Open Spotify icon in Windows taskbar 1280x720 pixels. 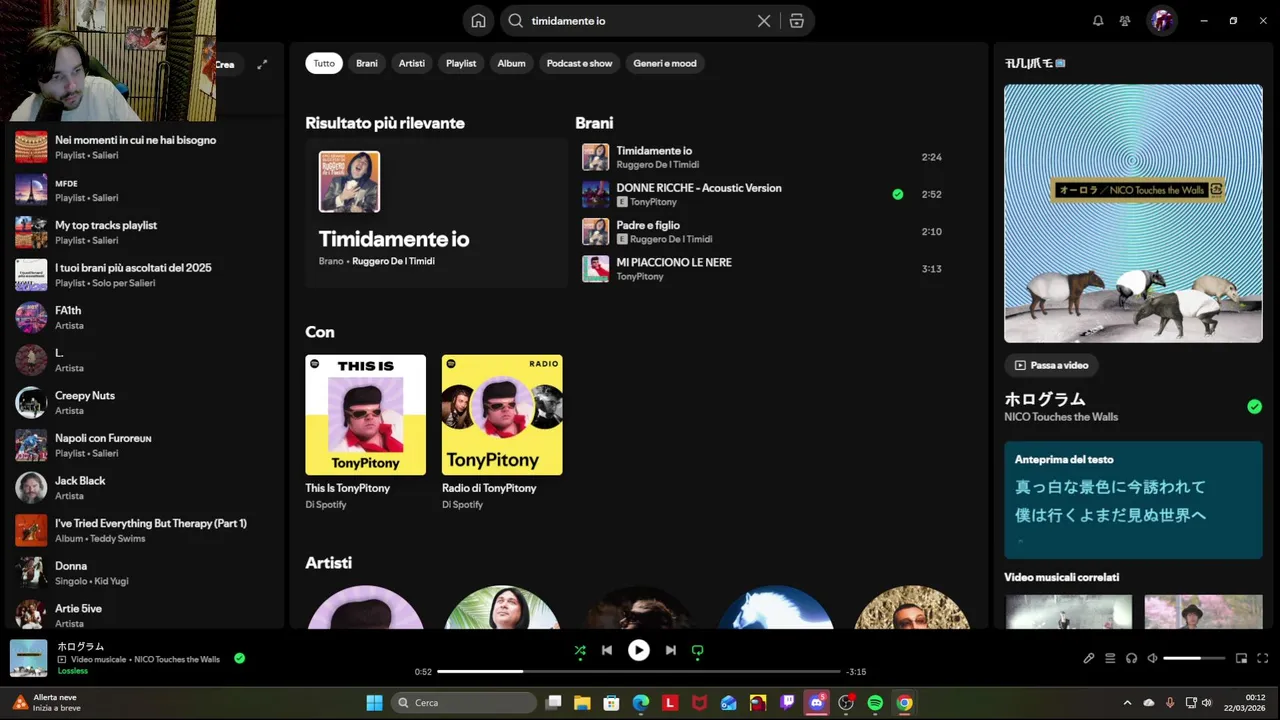[x=875, y=703]
